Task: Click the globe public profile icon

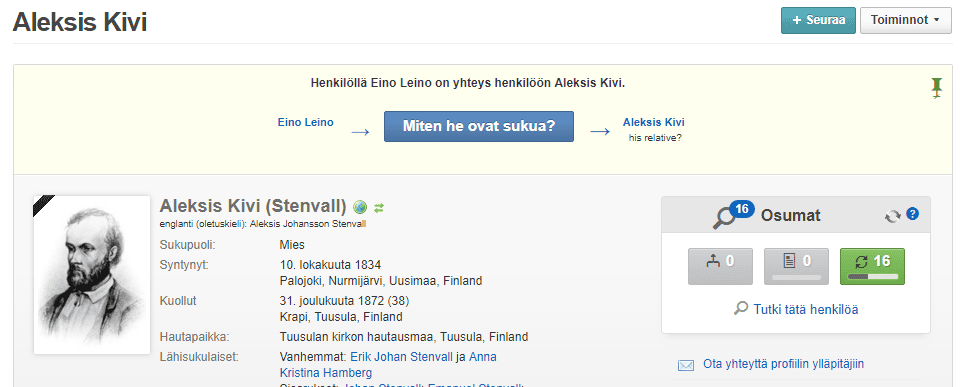Action: point(360,207)
